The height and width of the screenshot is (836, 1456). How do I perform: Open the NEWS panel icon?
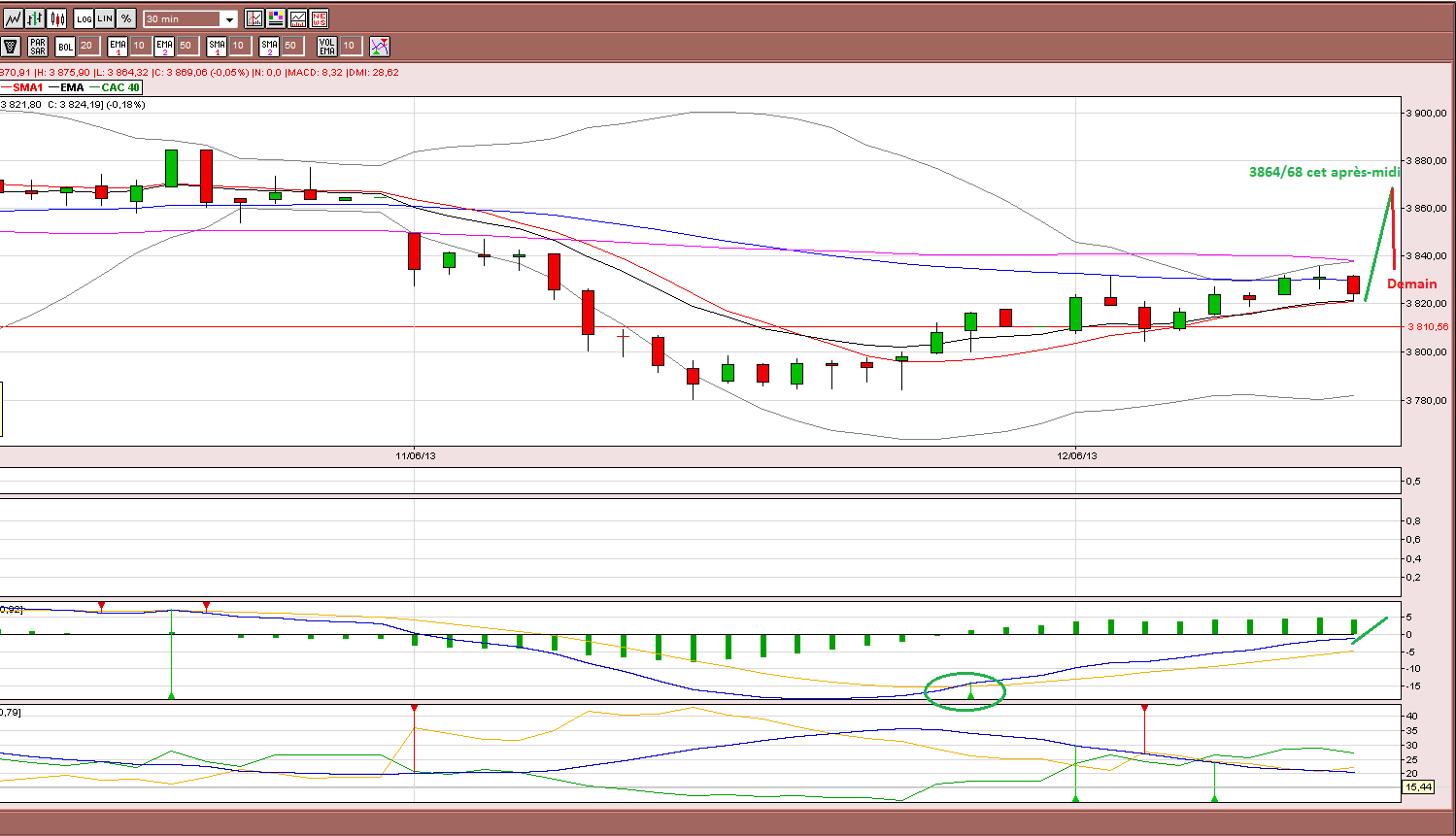pyautogui.click(x=319, y=18)
